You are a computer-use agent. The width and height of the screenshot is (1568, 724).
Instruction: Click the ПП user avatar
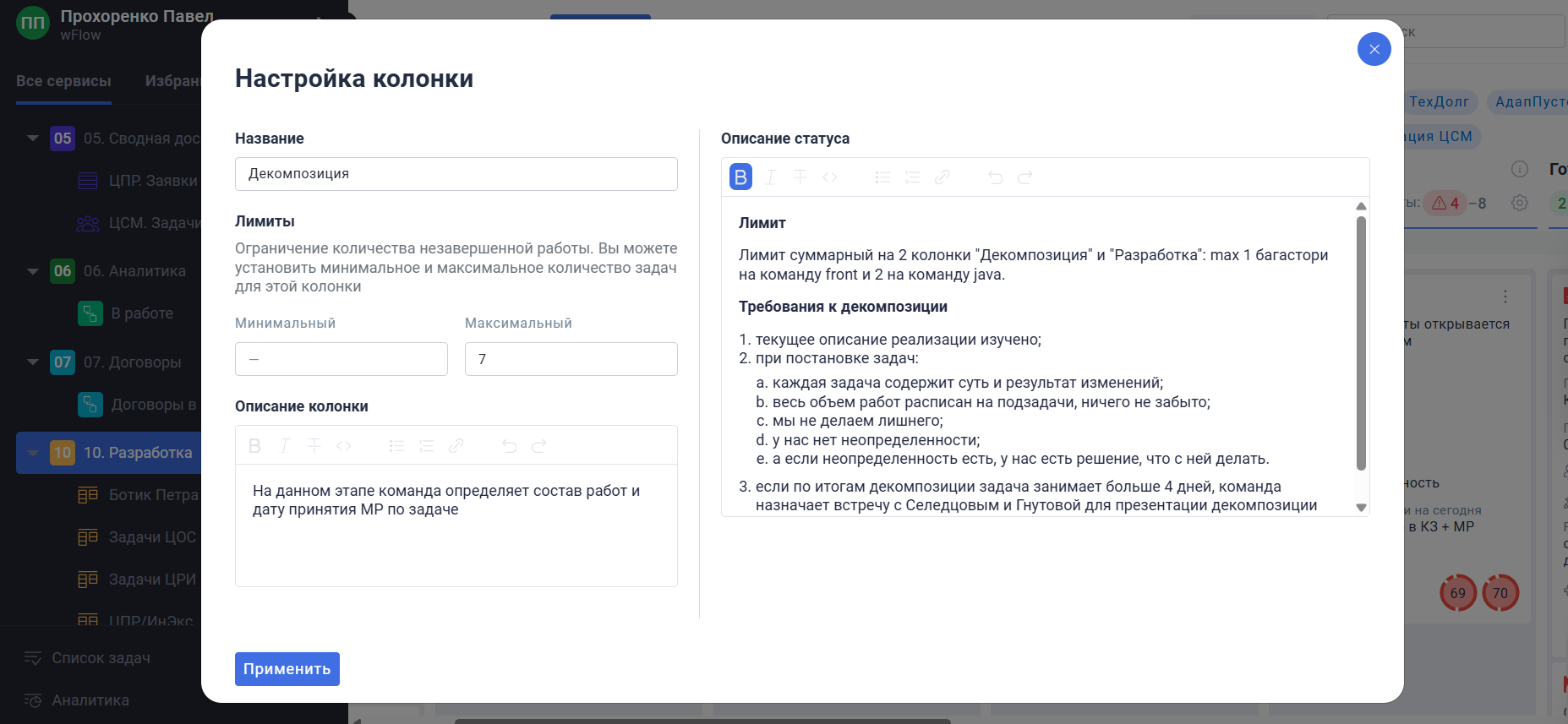[x=33, y=23]
